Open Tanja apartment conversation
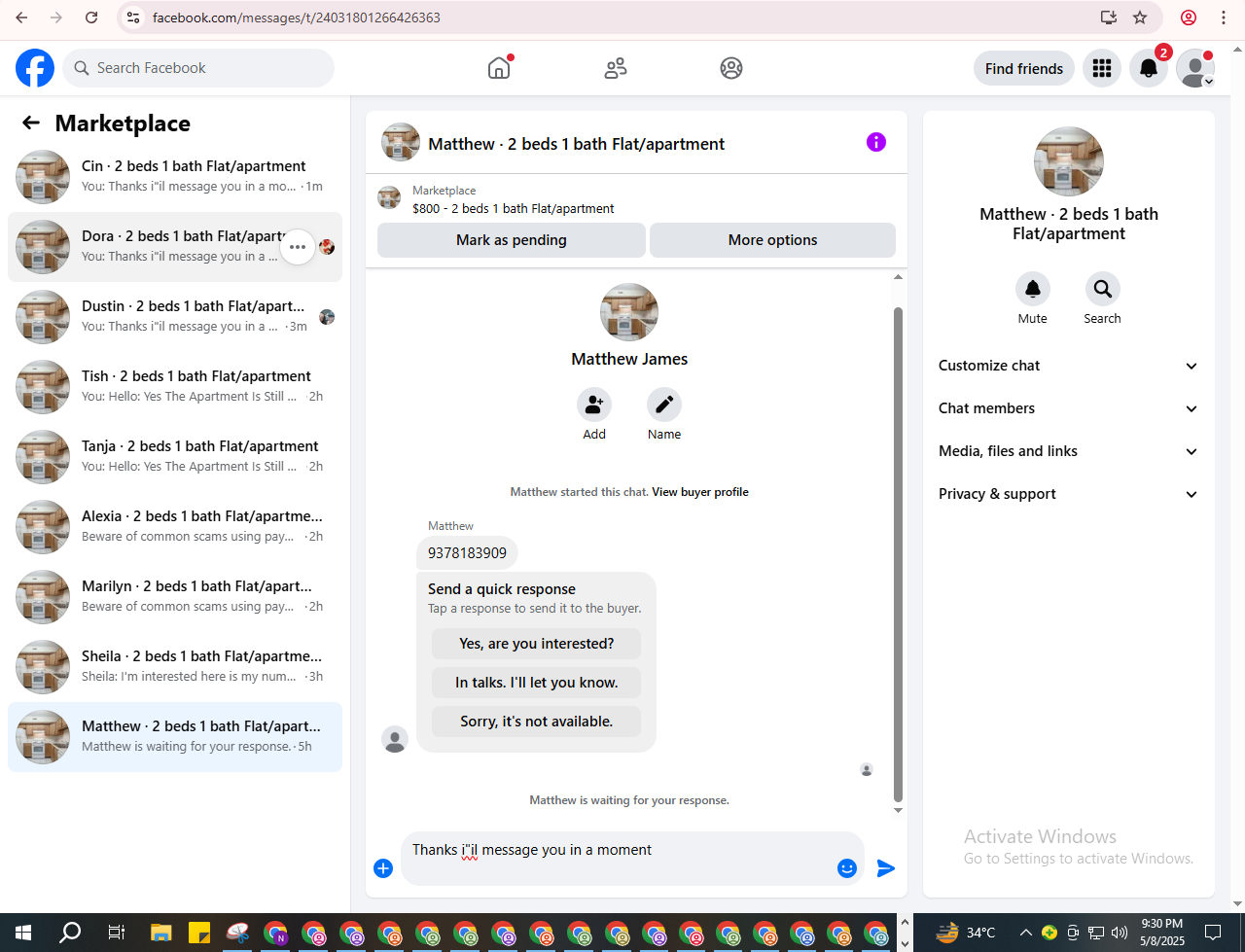This screenshot has width=1245, height=952. [x=175, y=457]
